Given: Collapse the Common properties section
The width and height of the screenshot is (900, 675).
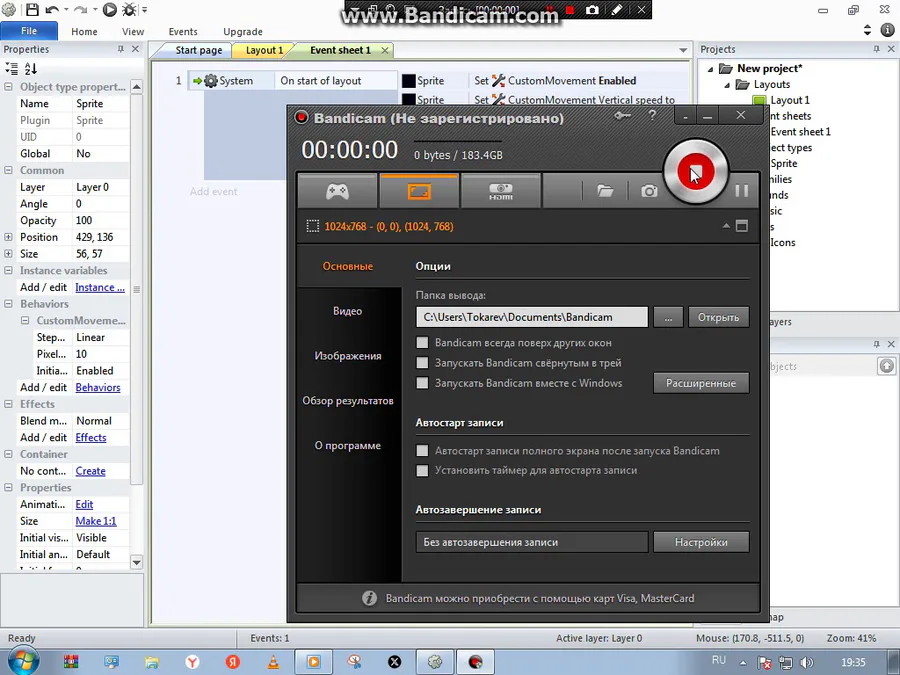Looking at the screenshot, I should click(x=8, y=170).
